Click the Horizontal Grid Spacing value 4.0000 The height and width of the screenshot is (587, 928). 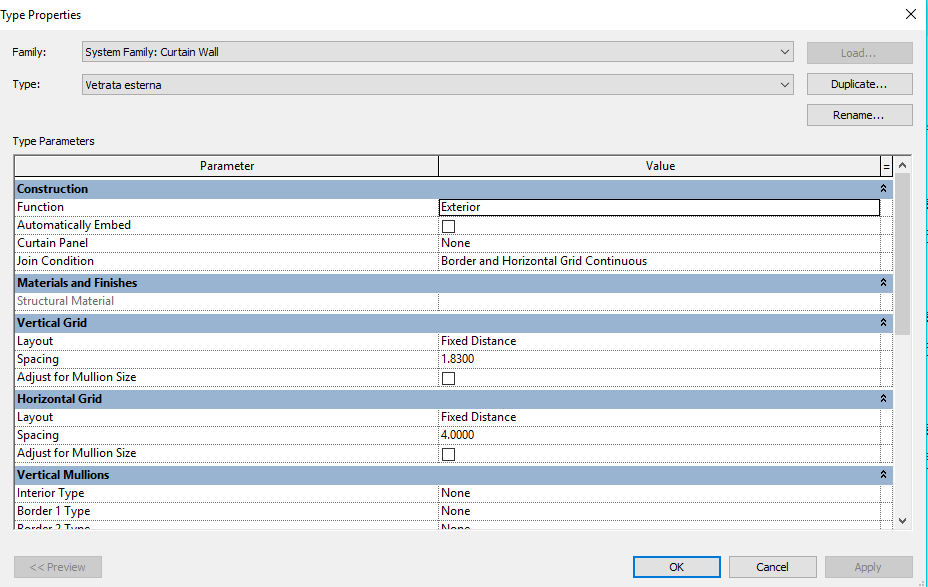click(x=659, y=435)
